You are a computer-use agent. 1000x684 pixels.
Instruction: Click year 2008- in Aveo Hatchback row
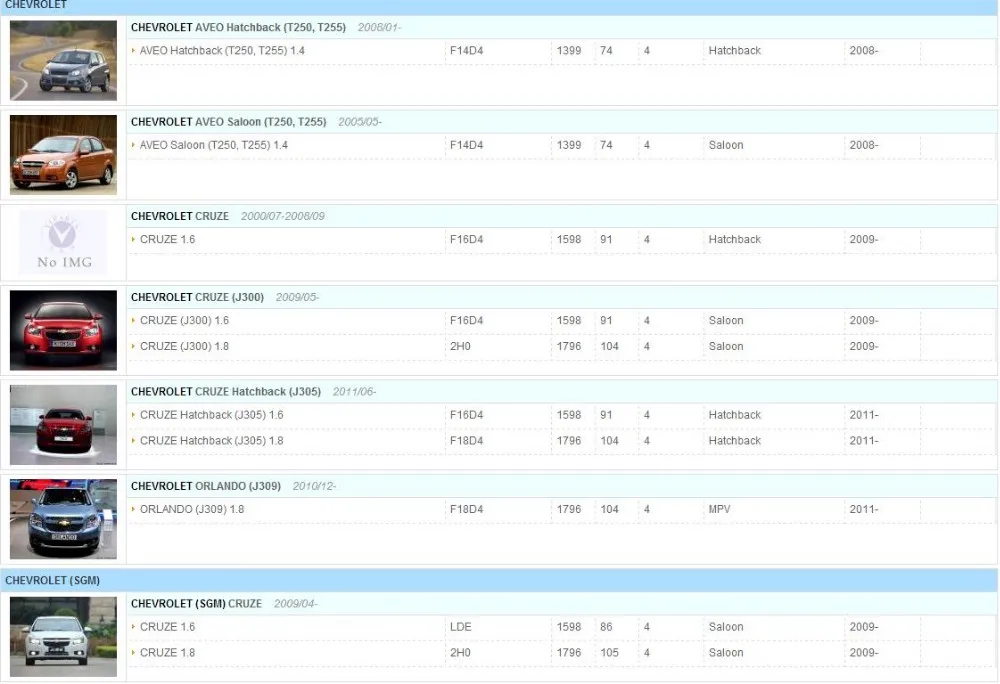pos(864,50)
